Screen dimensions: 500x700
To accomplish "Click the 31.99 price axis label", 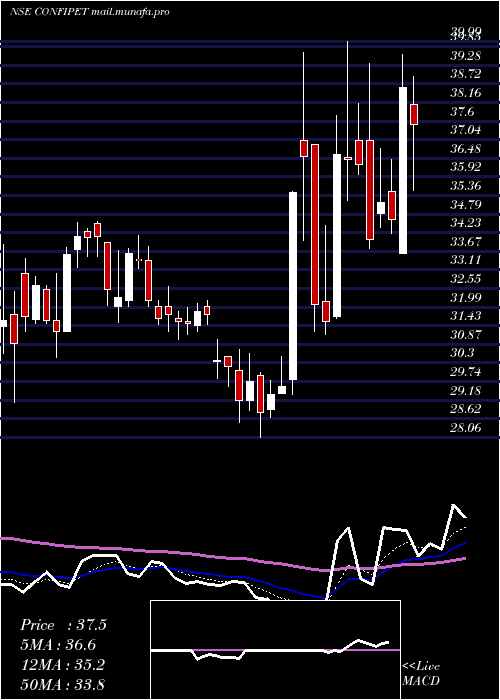I will [x=466, y=297].
